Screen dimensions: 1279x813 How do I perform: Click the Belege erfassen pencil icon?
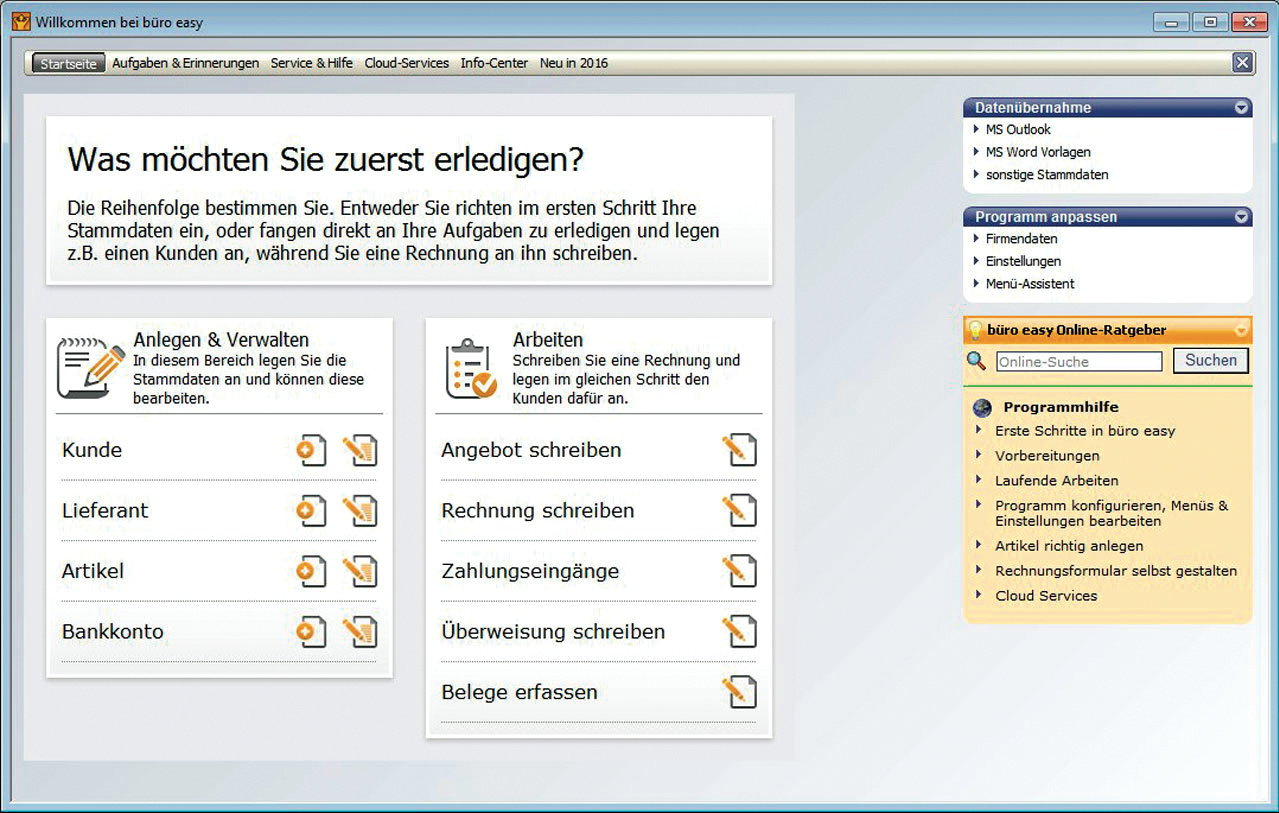click(739, 692)
